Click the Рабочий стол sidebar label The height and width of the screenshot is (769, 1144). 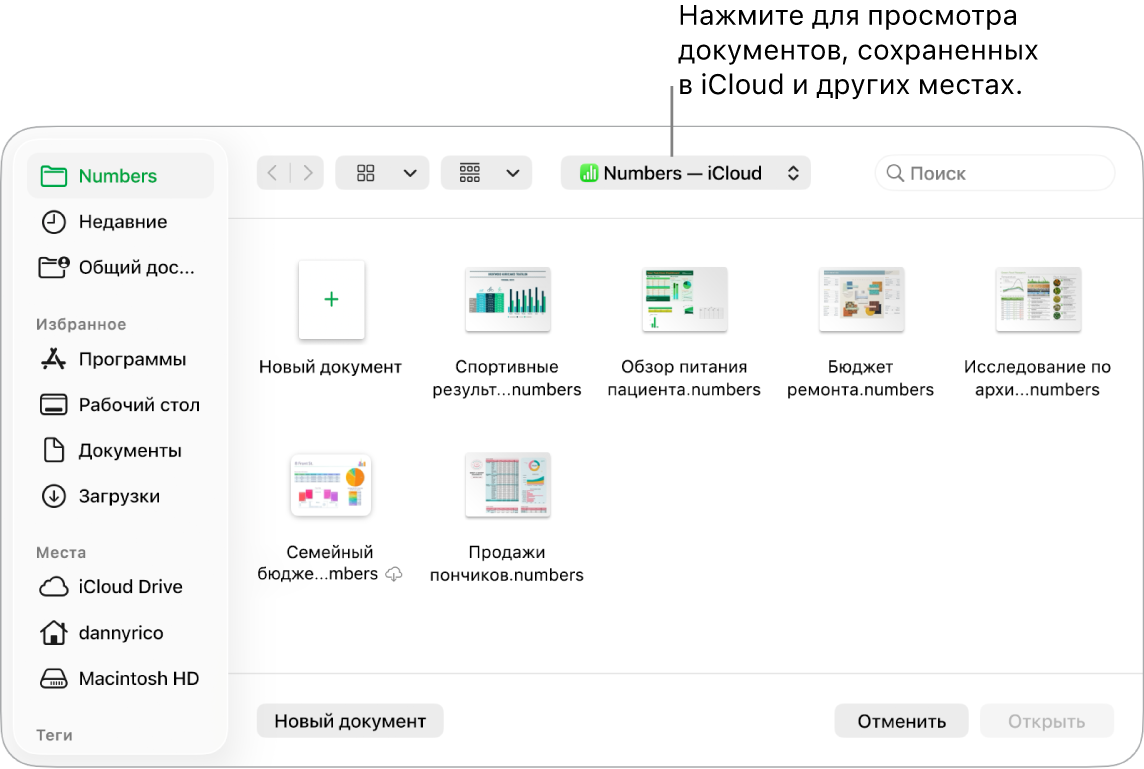coord(139,405)
